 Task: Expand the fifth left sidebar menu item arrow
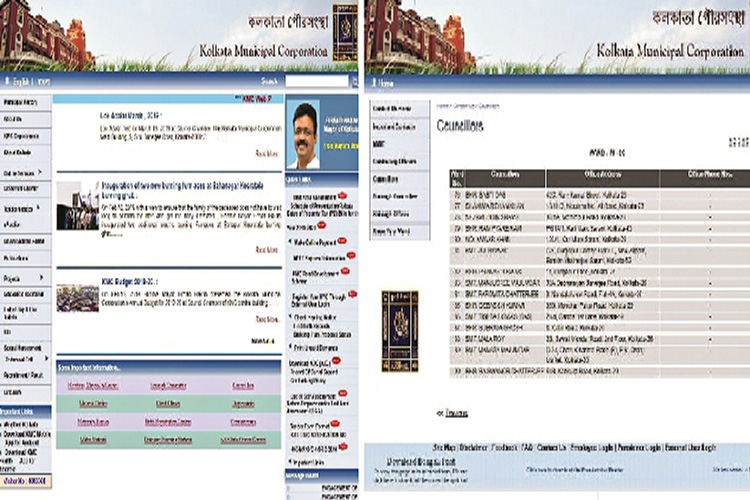[42, 172]
